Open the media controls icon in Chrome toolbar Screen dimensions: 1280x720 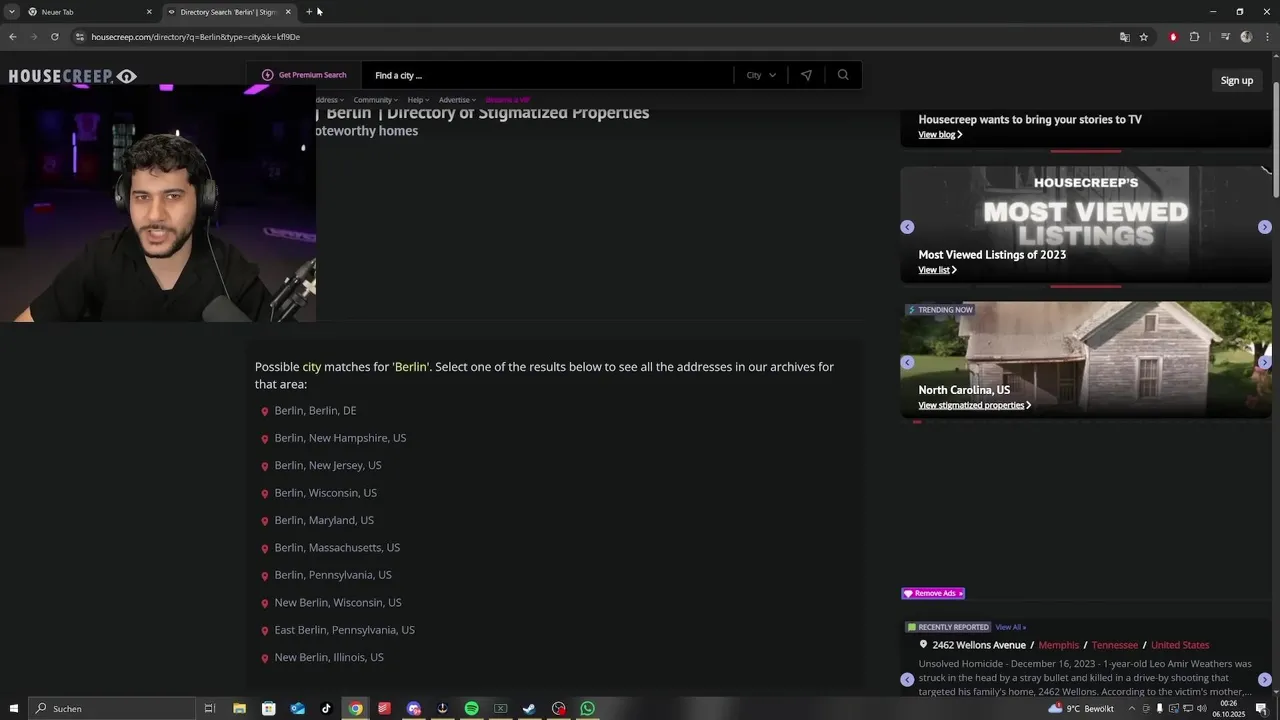(1225, 37)
